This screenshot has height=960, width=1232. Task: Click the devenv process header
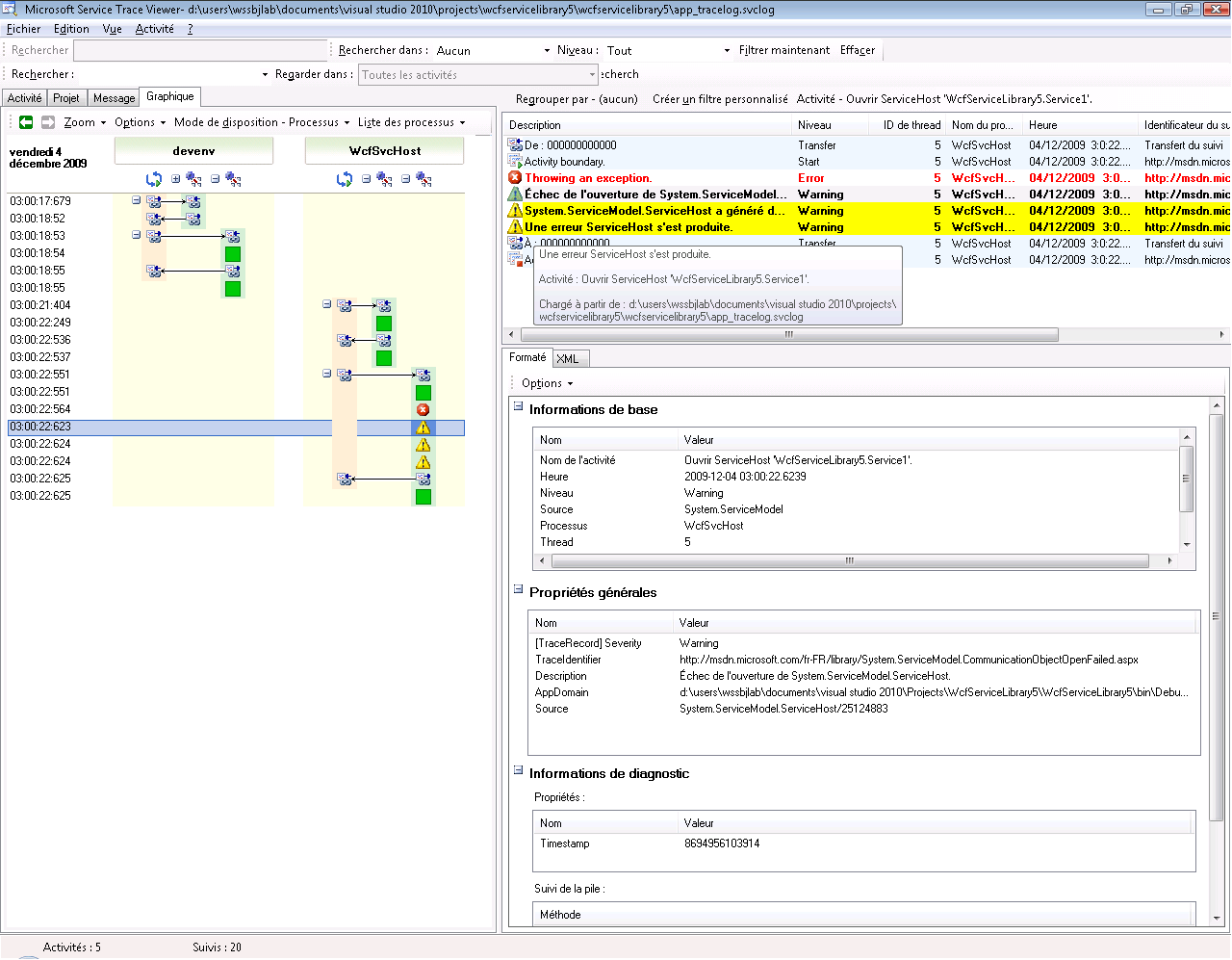pyautogui.click(x=193, y=151)
